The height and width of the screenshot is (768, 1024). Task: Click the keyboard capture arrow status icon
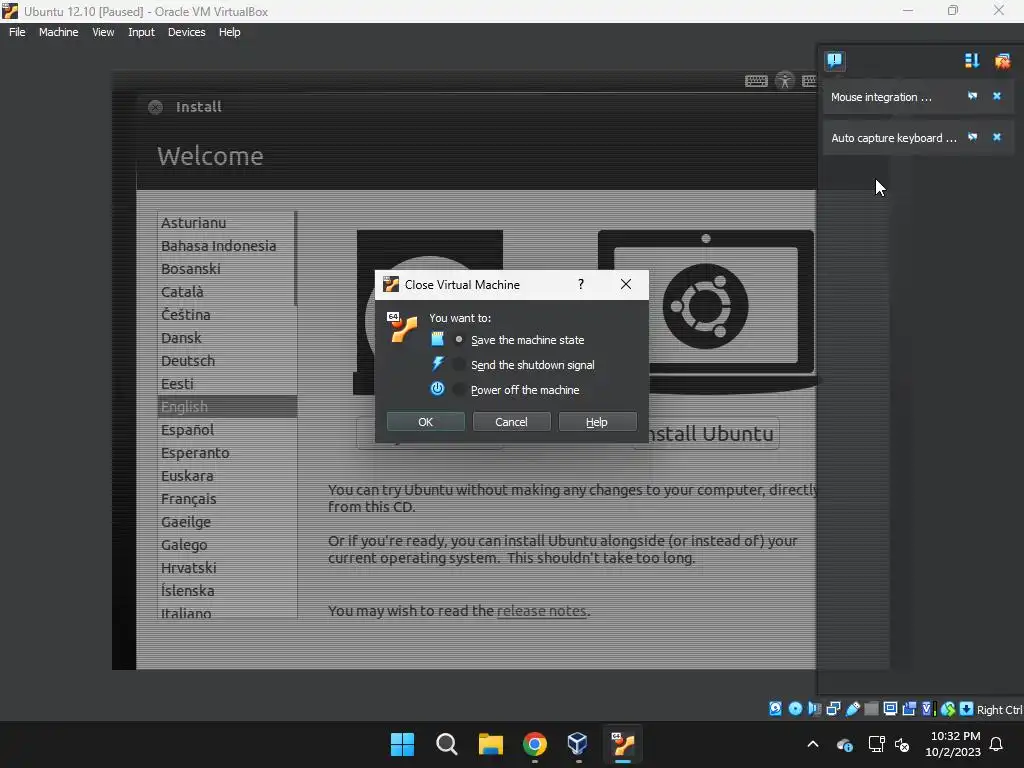967,709
